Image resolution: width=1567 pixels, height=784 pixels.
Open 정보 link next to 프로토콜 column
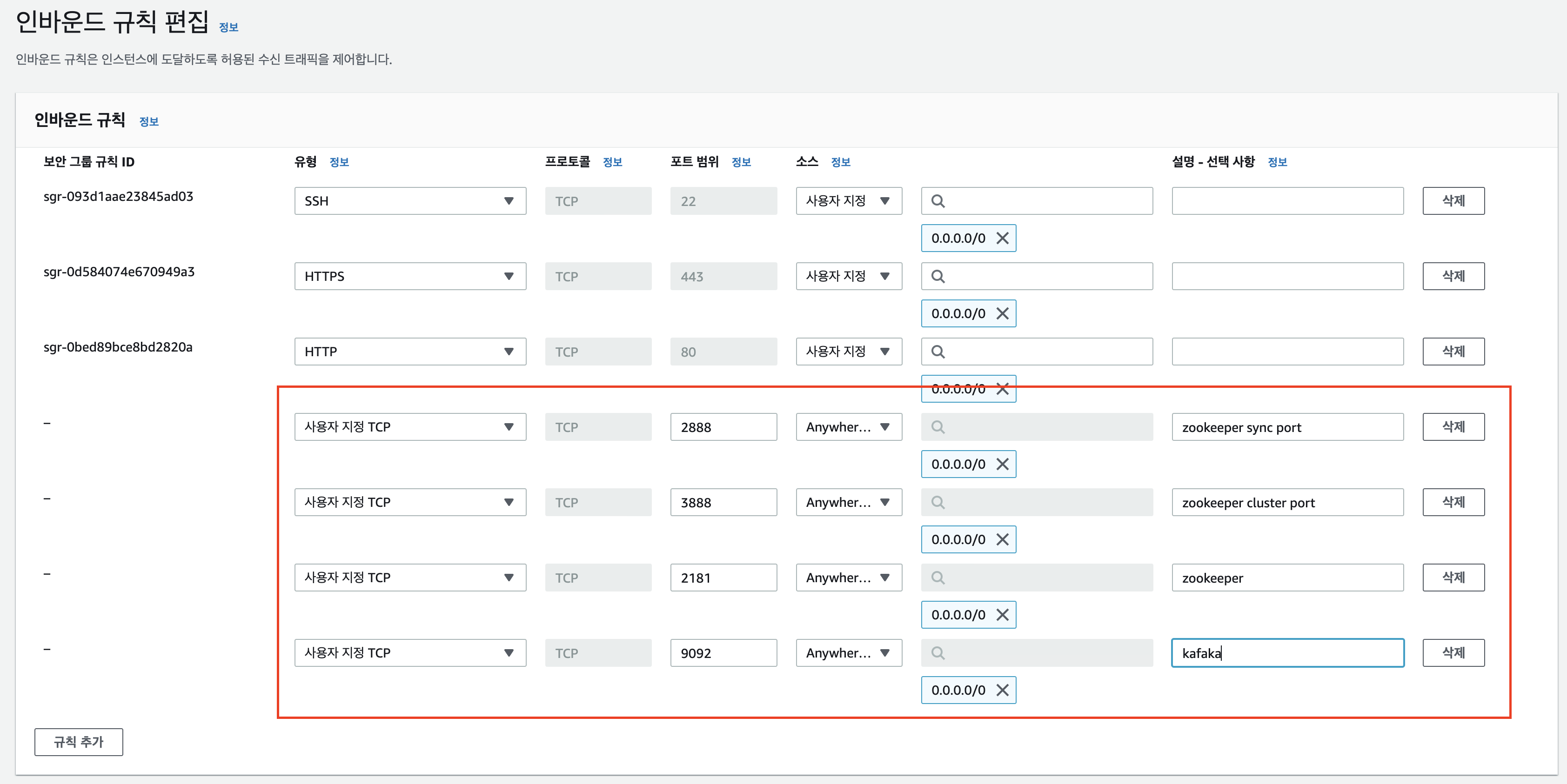click(x=613, y=162)
